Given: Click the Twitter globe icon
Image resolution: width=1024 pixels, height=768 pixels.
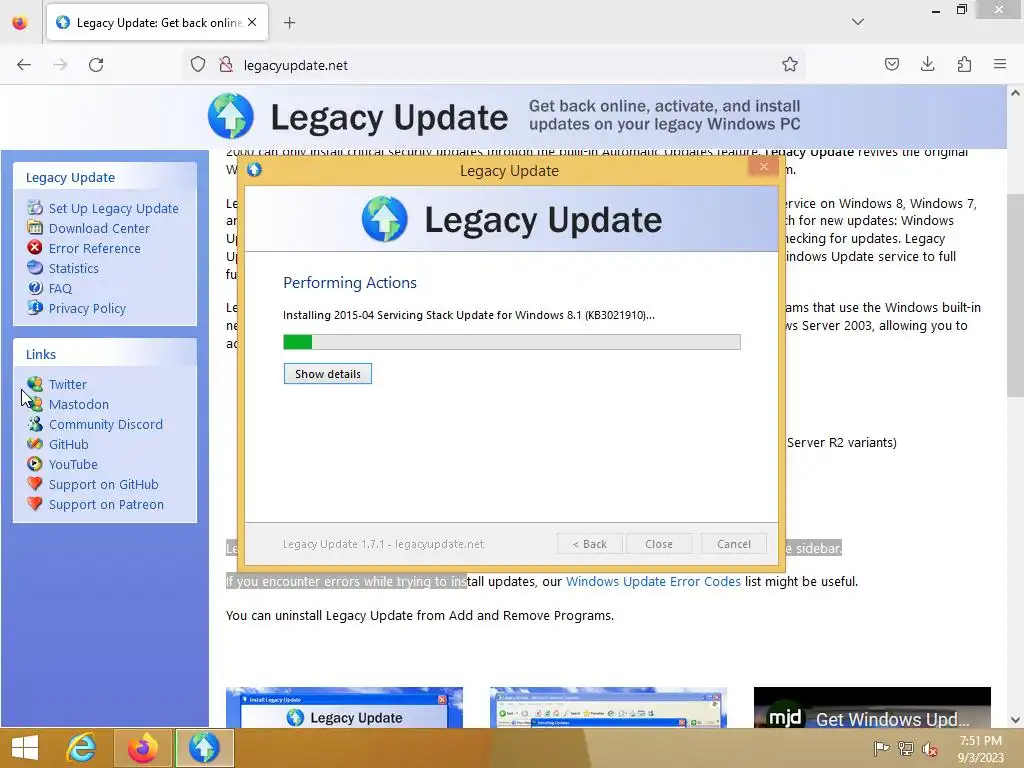Looking at the screenshot, I should click(x=35, y=383).
